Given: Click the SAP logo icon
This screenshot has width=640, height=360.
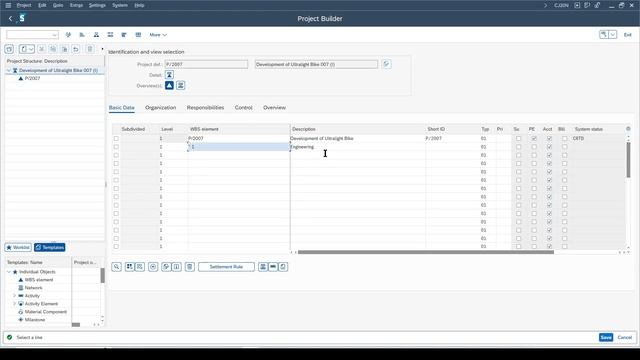Looking at the screenshot, I should 22,18.
